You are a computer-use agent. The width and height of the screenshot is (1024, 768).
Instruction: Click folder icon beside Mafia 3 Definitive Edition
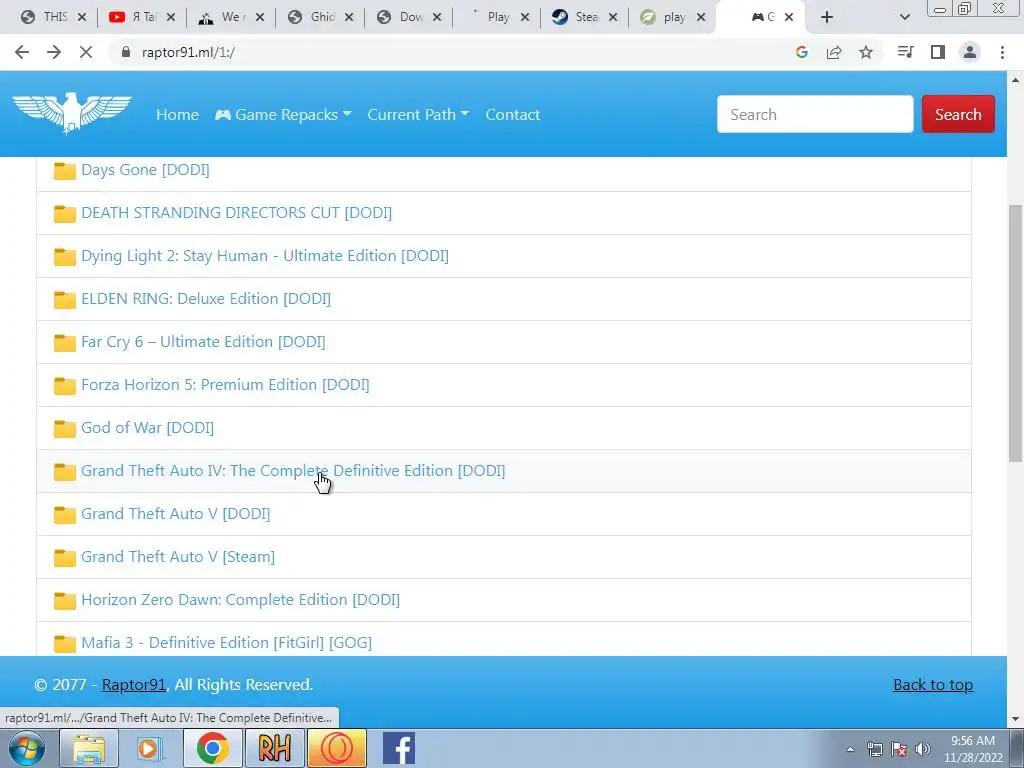pyautogui.click(x=65, y=644)
